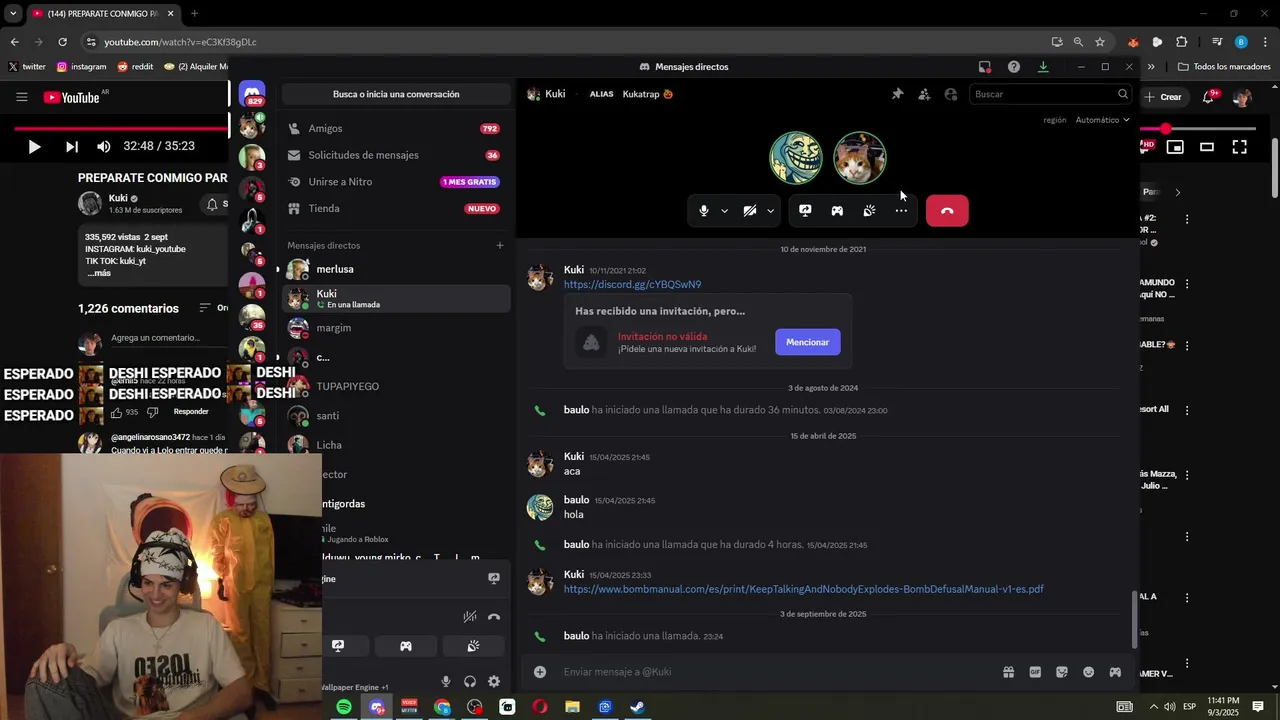1280x720 pixels.
Task: Open direct message with merlusa
Action: tap(396, 269)
